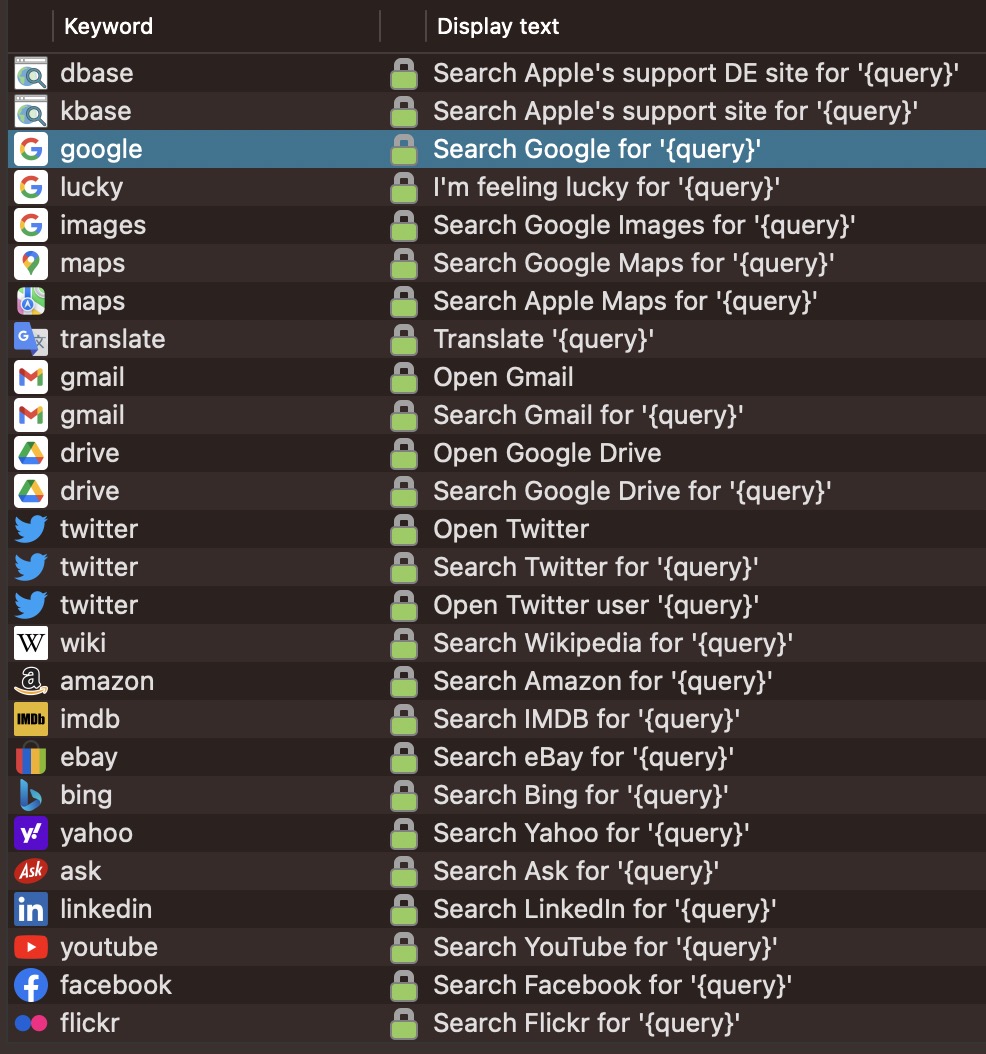Sort by the Keyword column header
The width and height of the screenshot is (986, 1054).
(x=108, y=26)
